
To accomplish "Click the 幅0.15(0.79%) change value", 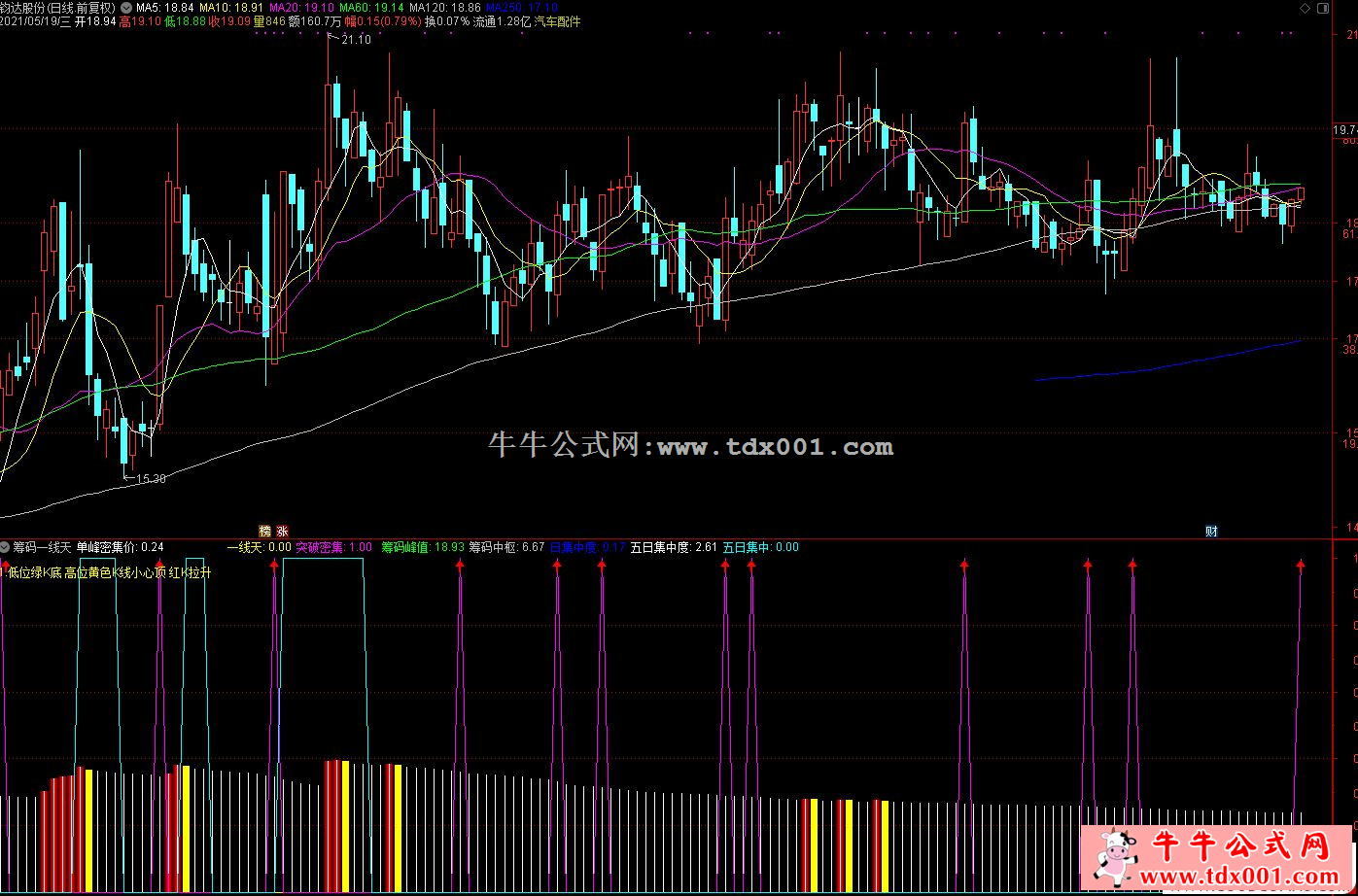I will (382, 21).
